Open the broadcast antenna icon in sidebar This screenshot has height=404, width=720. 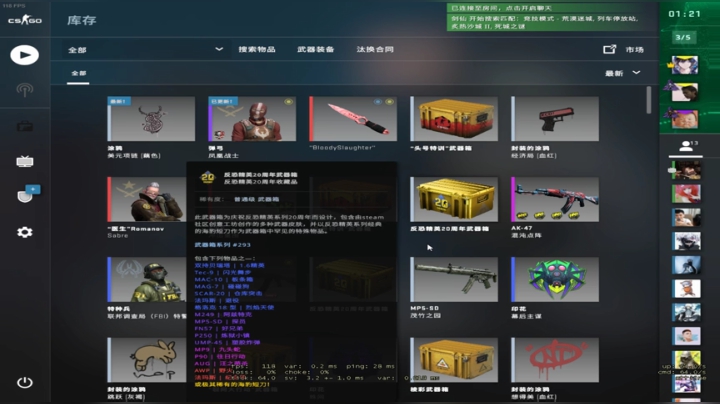coord(25,90)
